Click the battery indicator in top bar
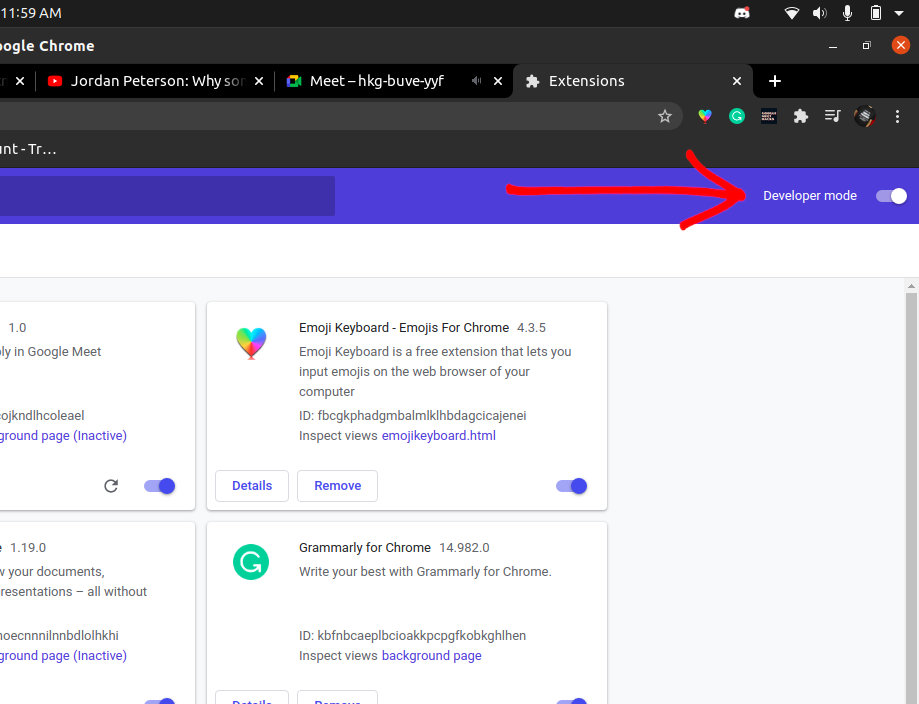 [x=876, y=13]
